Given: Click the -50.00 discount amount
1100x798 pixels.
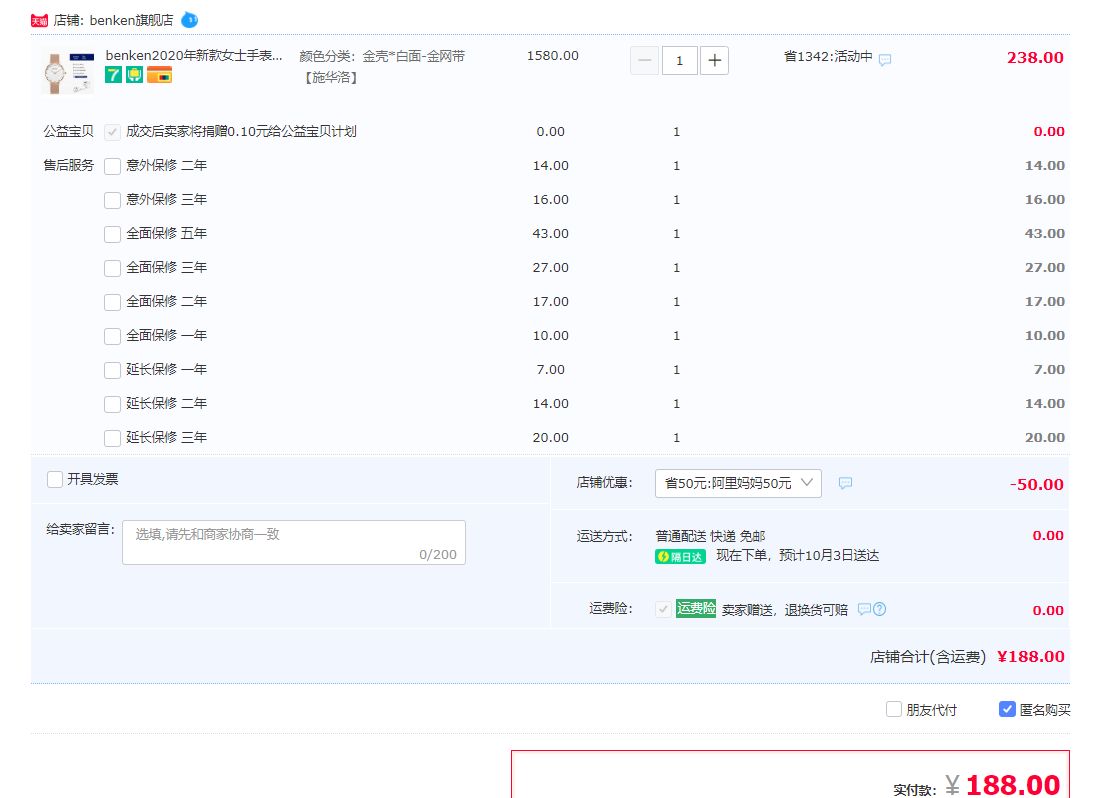Looking at the screenshot, I should click(x=1036, y=484).
